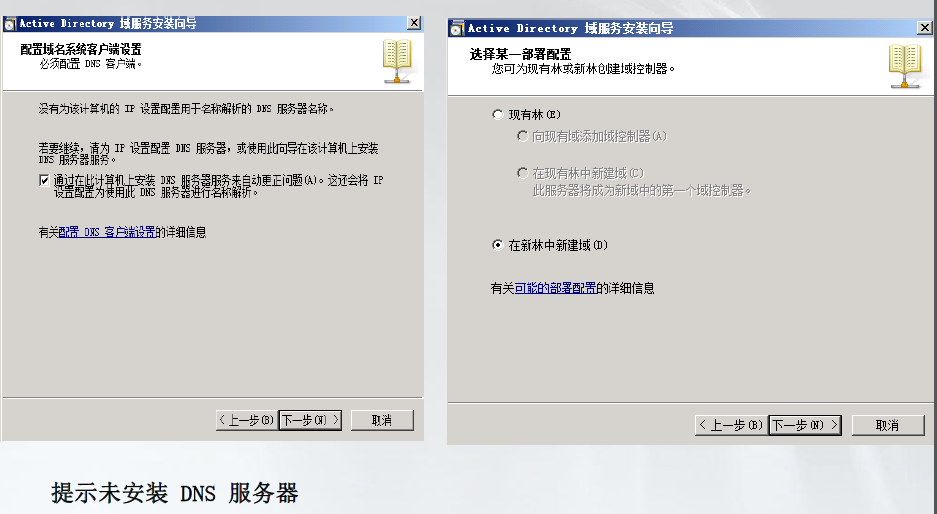Select the 现有林 radio button

[497, 114]
